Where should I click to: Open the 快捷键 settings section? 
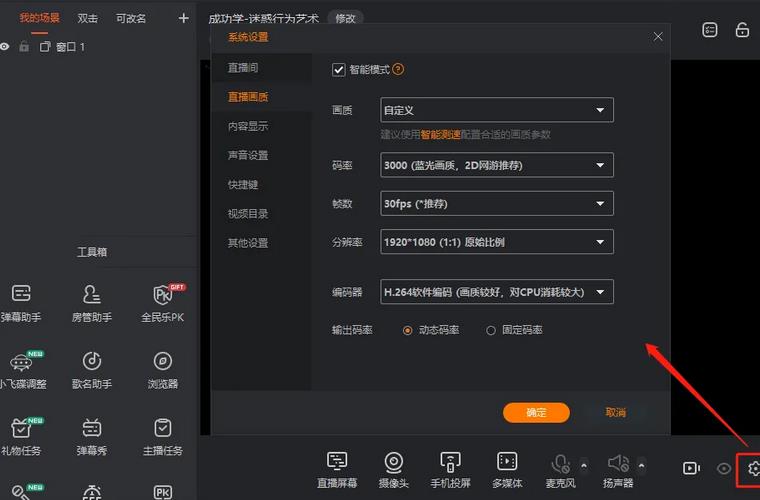(x=243, y=185)
